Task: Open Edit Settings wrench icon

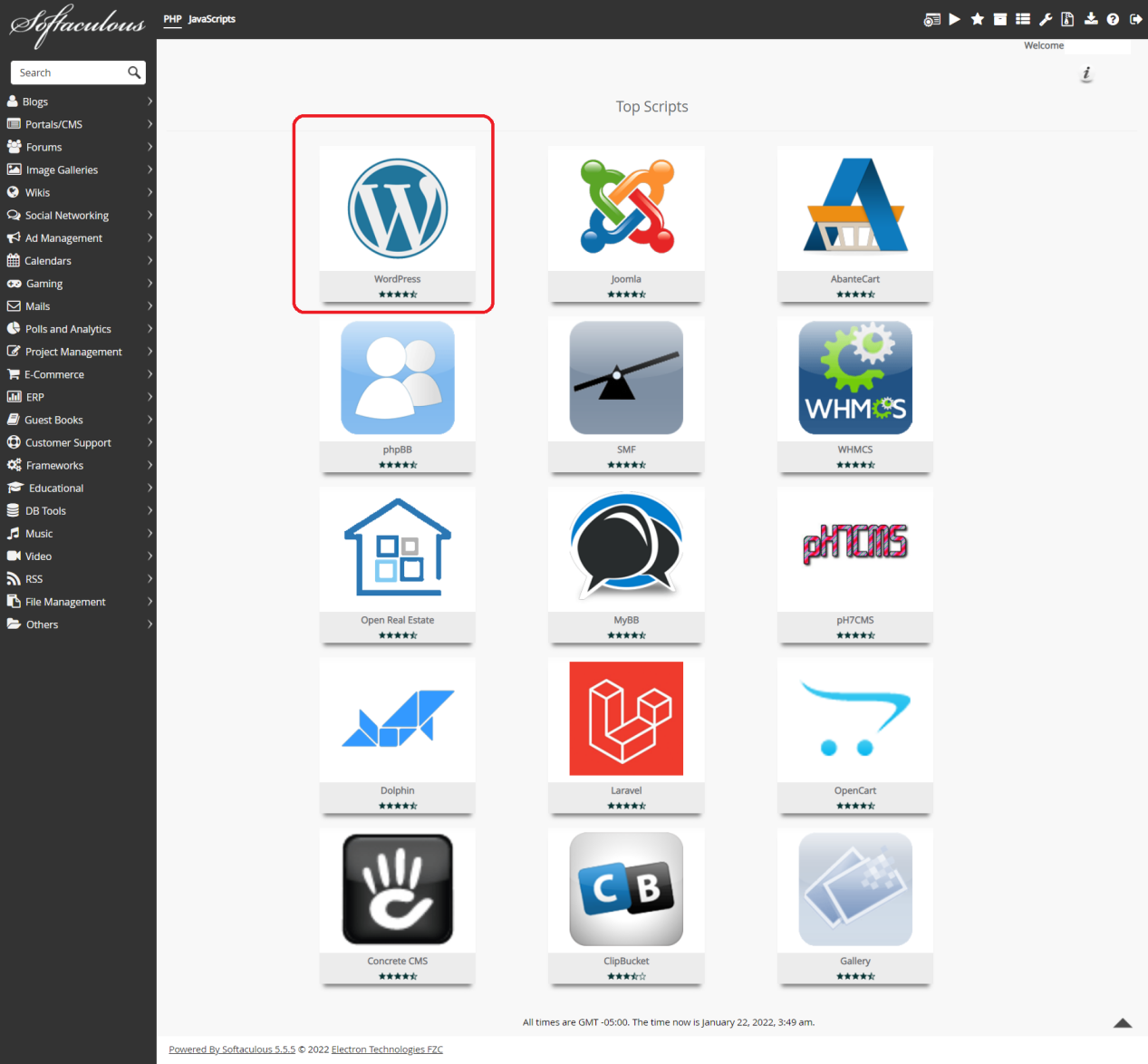Action: (x=1046, y=19)
